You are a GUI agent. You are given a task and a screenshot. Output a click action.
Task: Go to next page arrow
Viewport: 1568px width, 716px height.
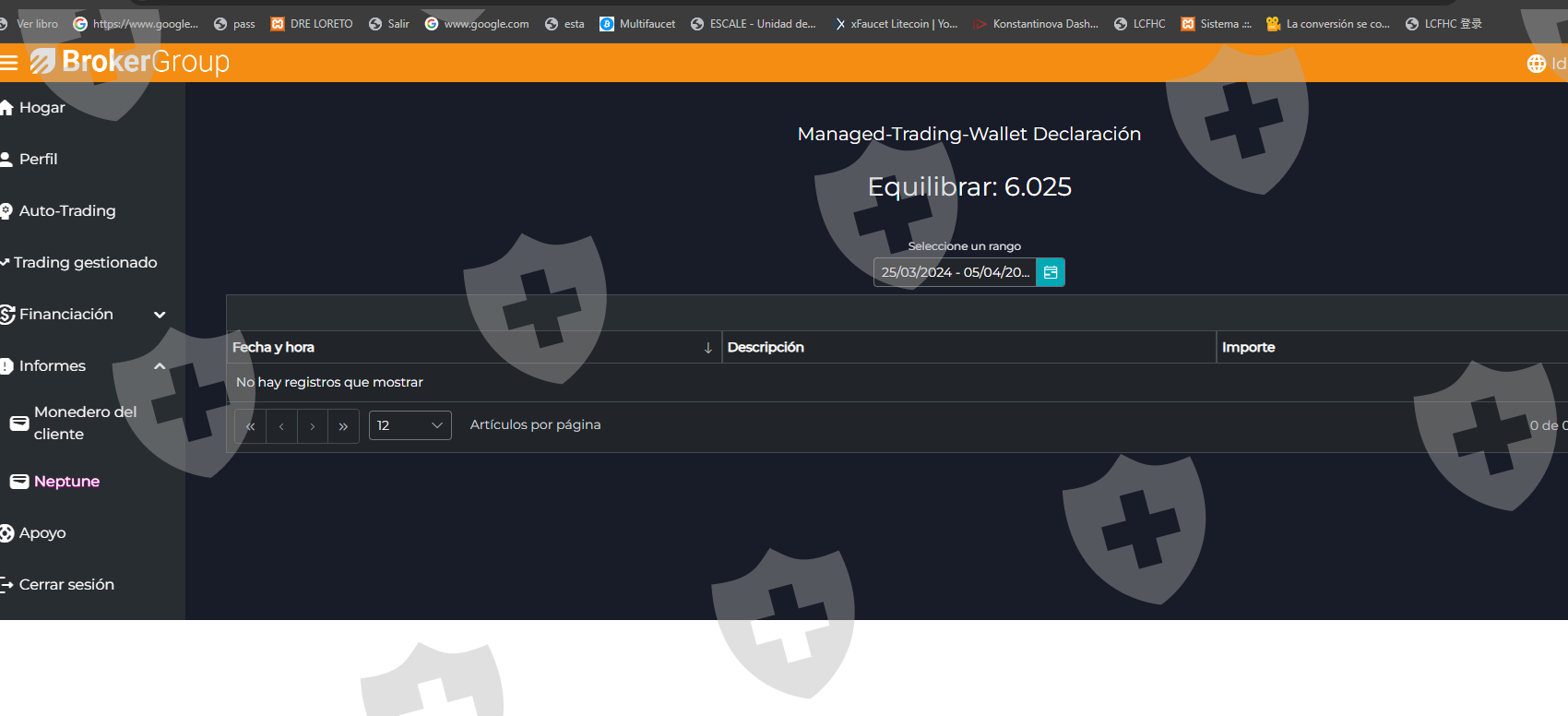[x=313, y=426]
